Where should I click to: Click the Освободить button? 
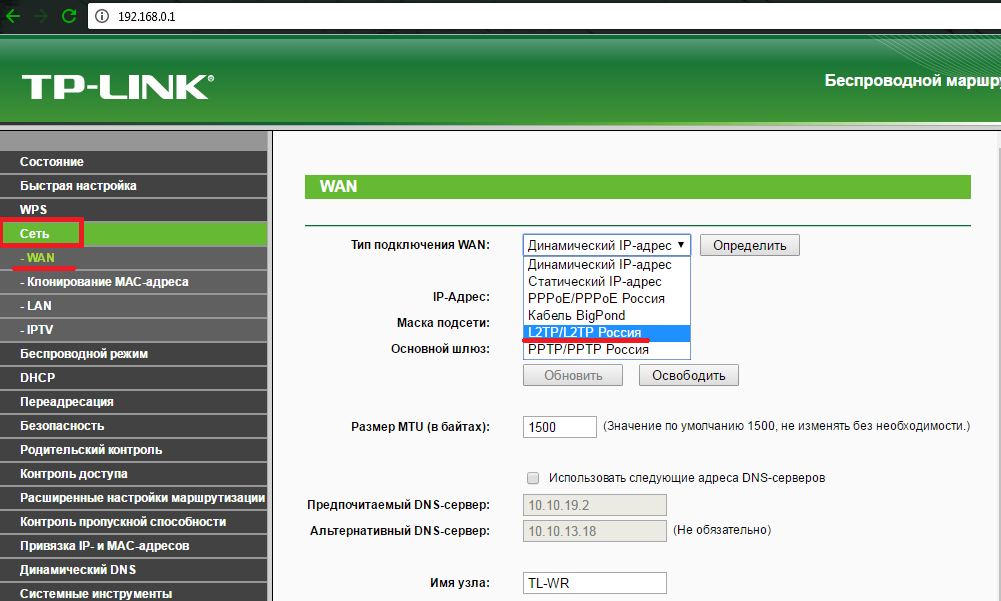[x=688, y=376]
